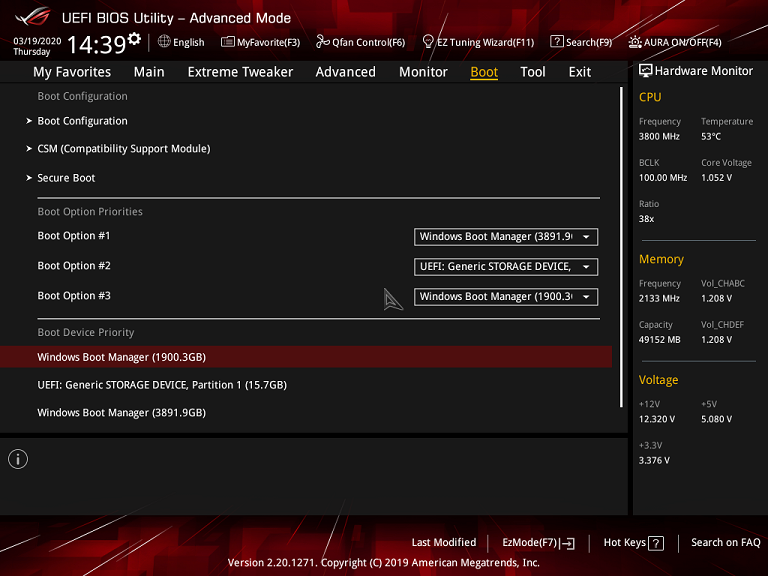The image size is (768, 576).
Task: Click the Hardware Monitor display icon
Action: tap(645, 71)
